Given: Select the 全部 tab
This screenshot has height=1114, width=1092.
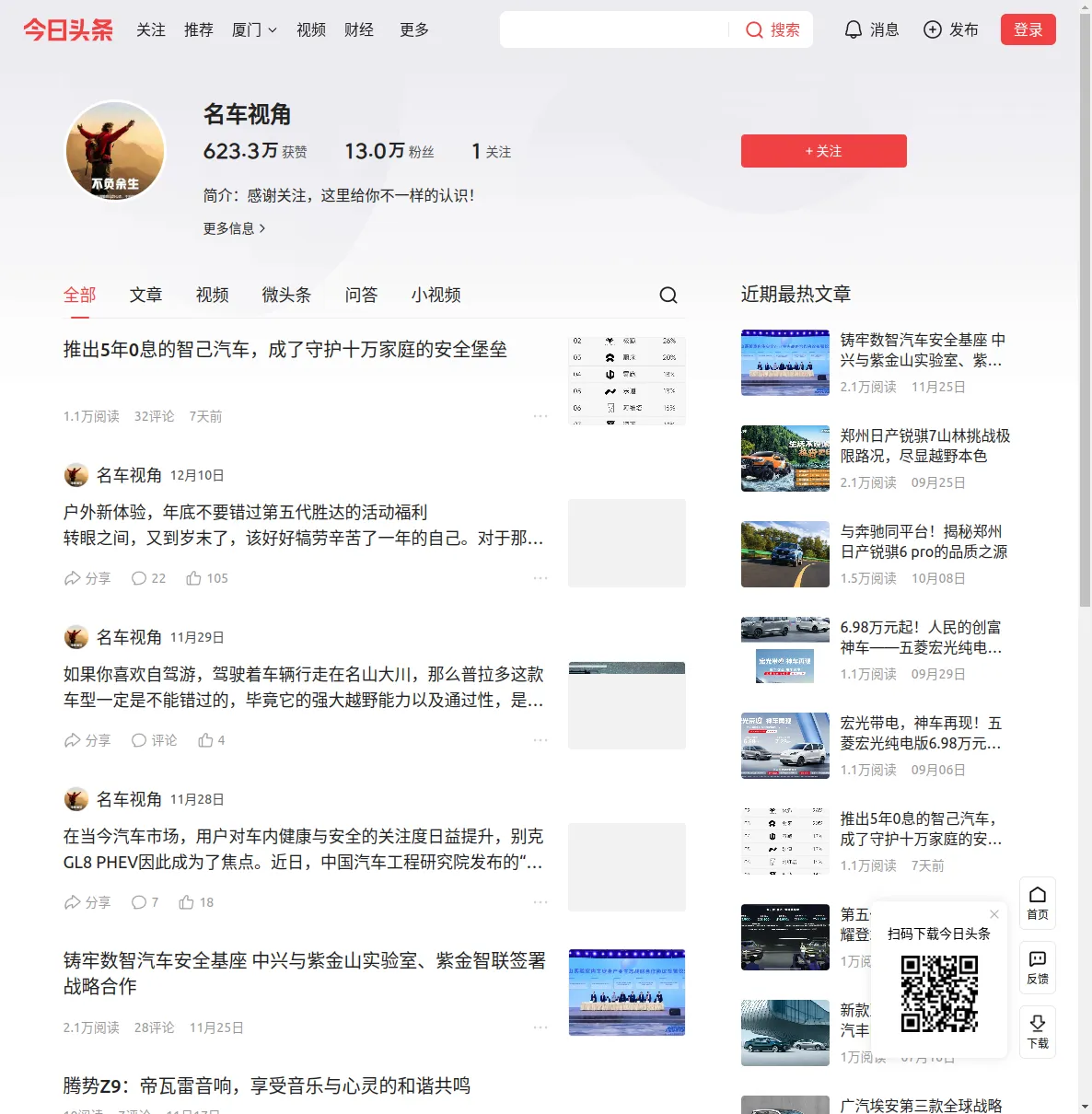Looking at the screenshot, I should (x=79, y=295).
